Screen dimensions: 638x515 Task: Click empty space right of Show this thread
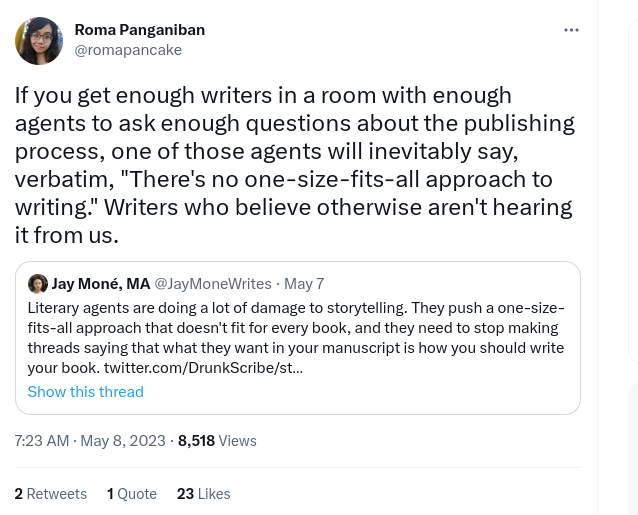coord(360,391)
